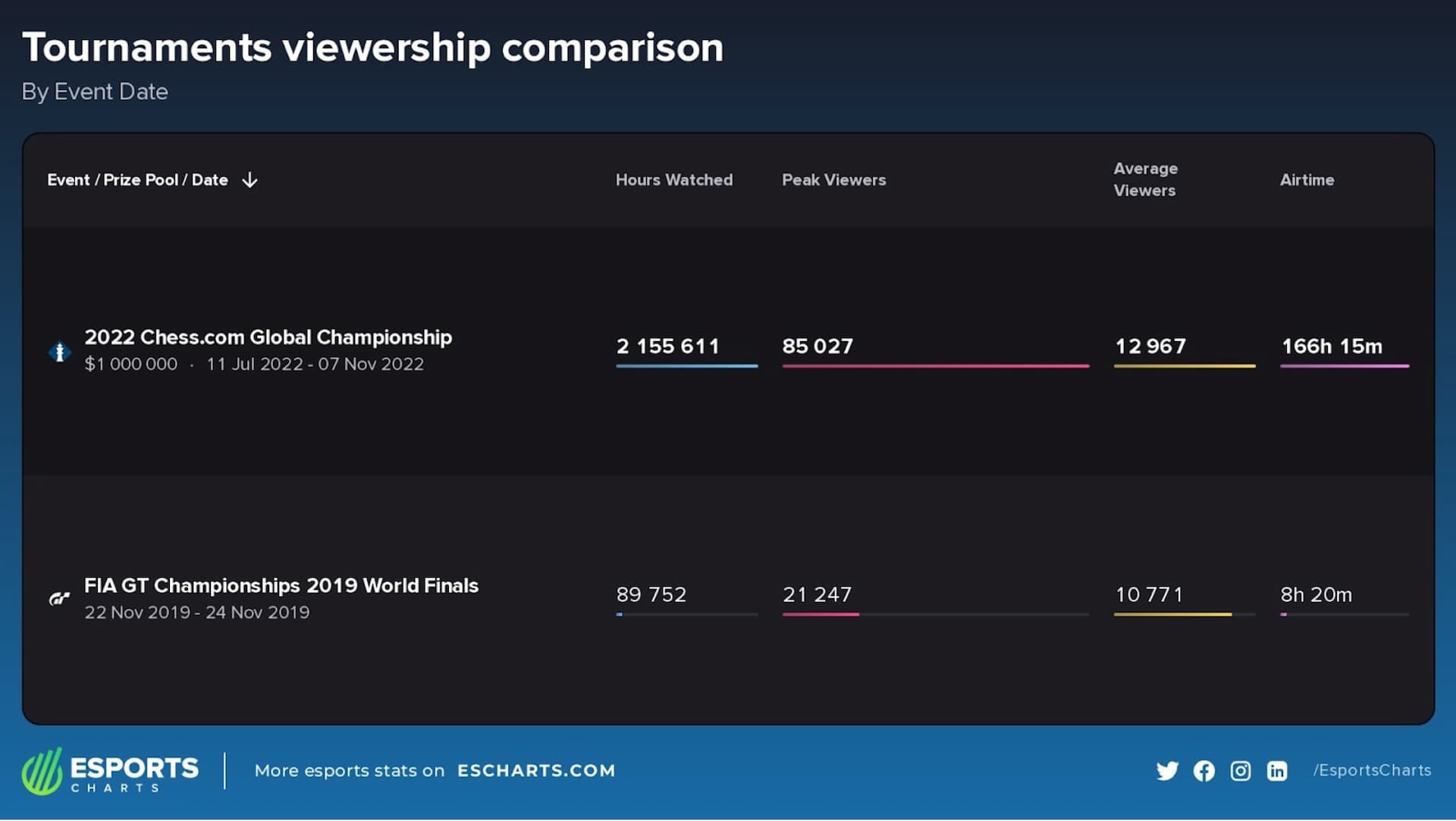Viewport: 1456px width, 821px height.
Task: Select the 85 027 peak viewers value
Action: 817,346
